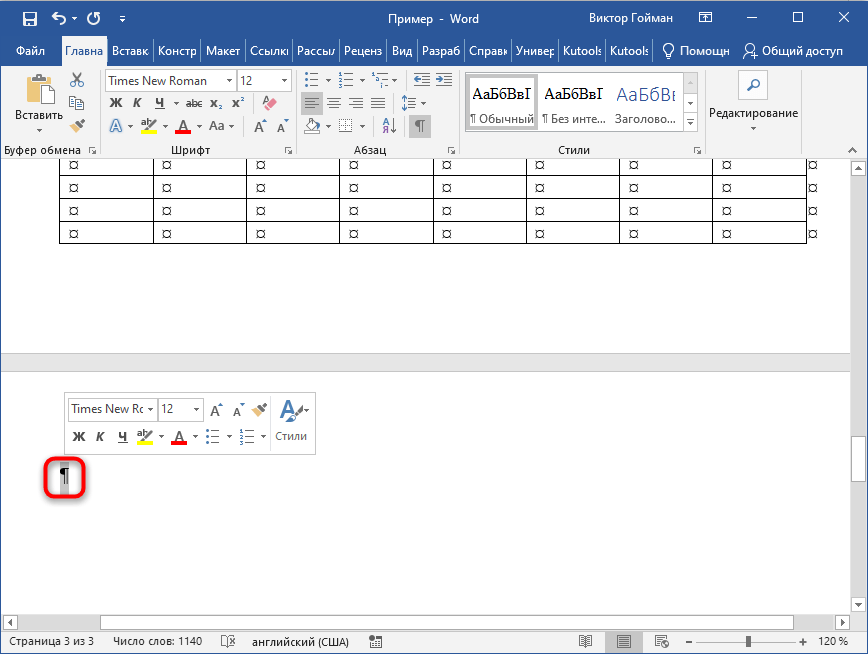Viewport: 868px width, 654px height.
Task: Click the zoom slider handle in status bar
Action: [x=748, y=641]
